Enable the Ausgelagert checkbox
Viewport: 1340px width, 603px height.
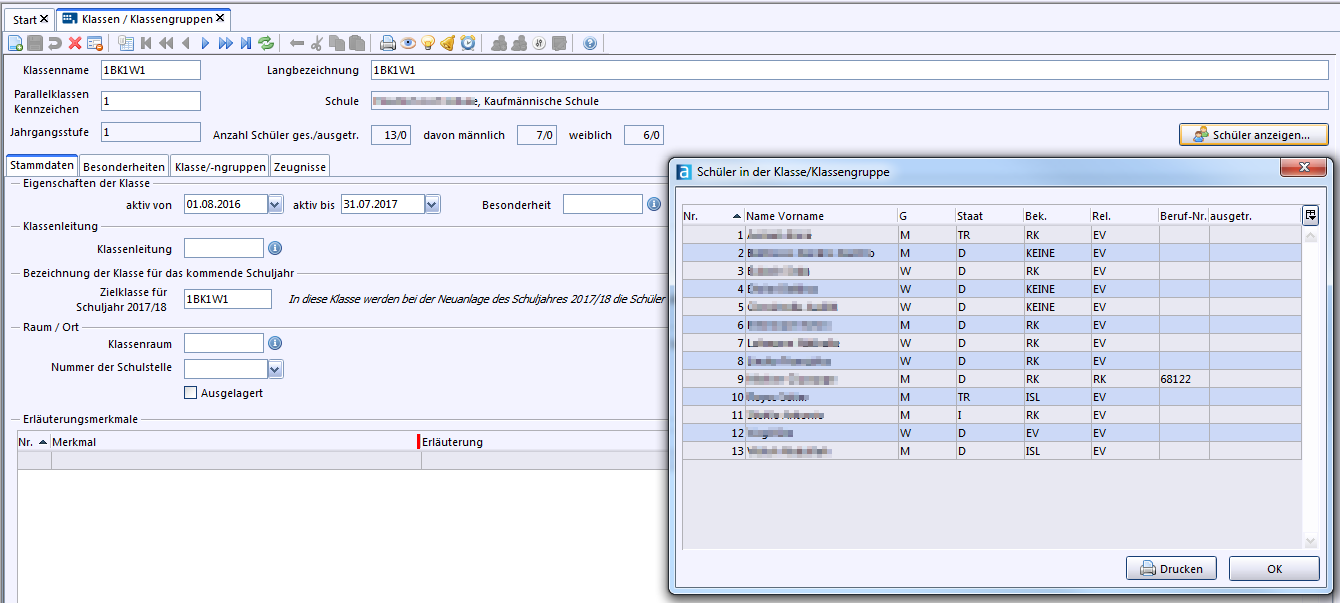point(191,393)
